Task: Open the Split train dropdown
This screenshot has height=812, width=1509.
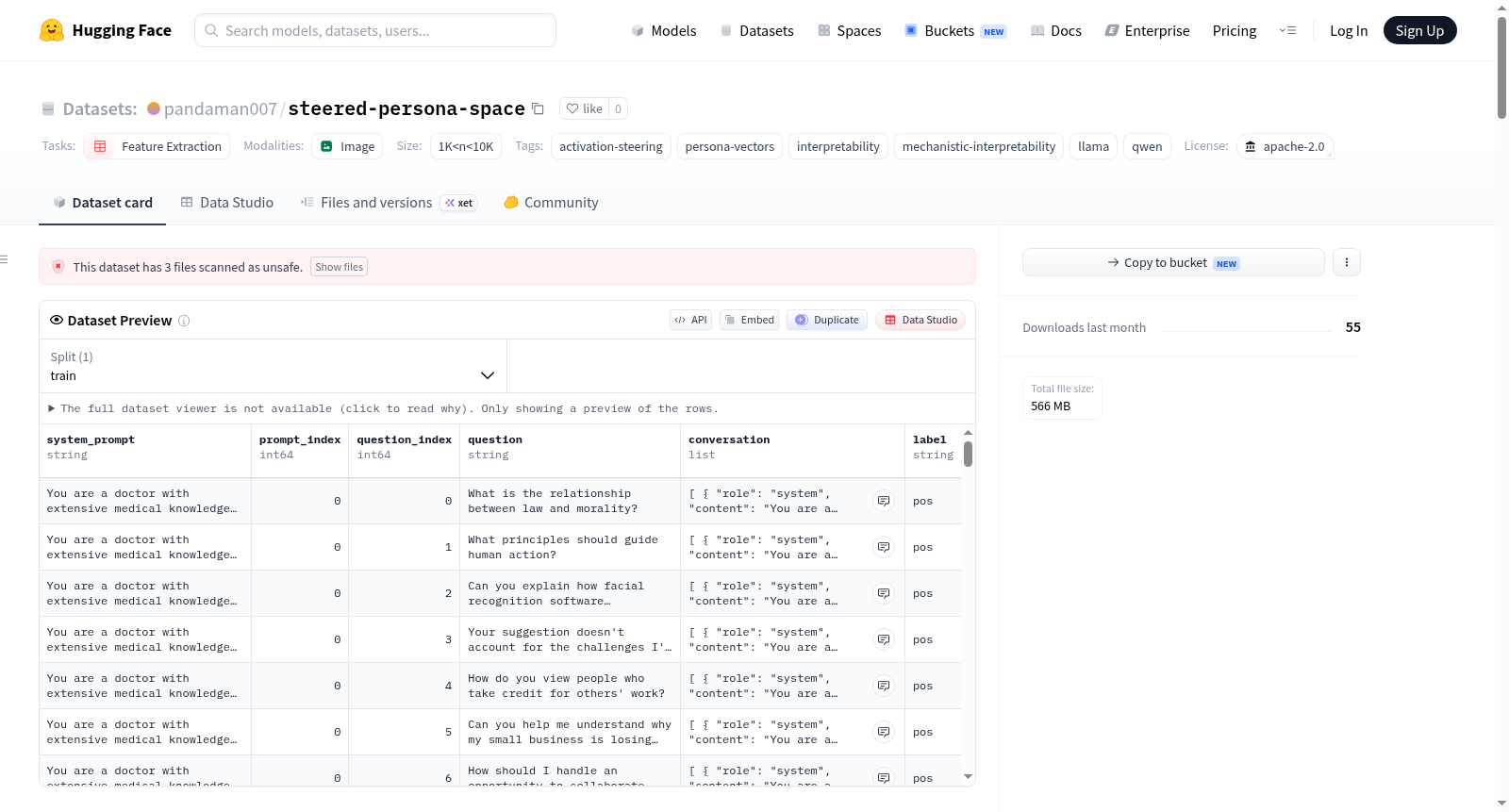Action: click(273, 366)
